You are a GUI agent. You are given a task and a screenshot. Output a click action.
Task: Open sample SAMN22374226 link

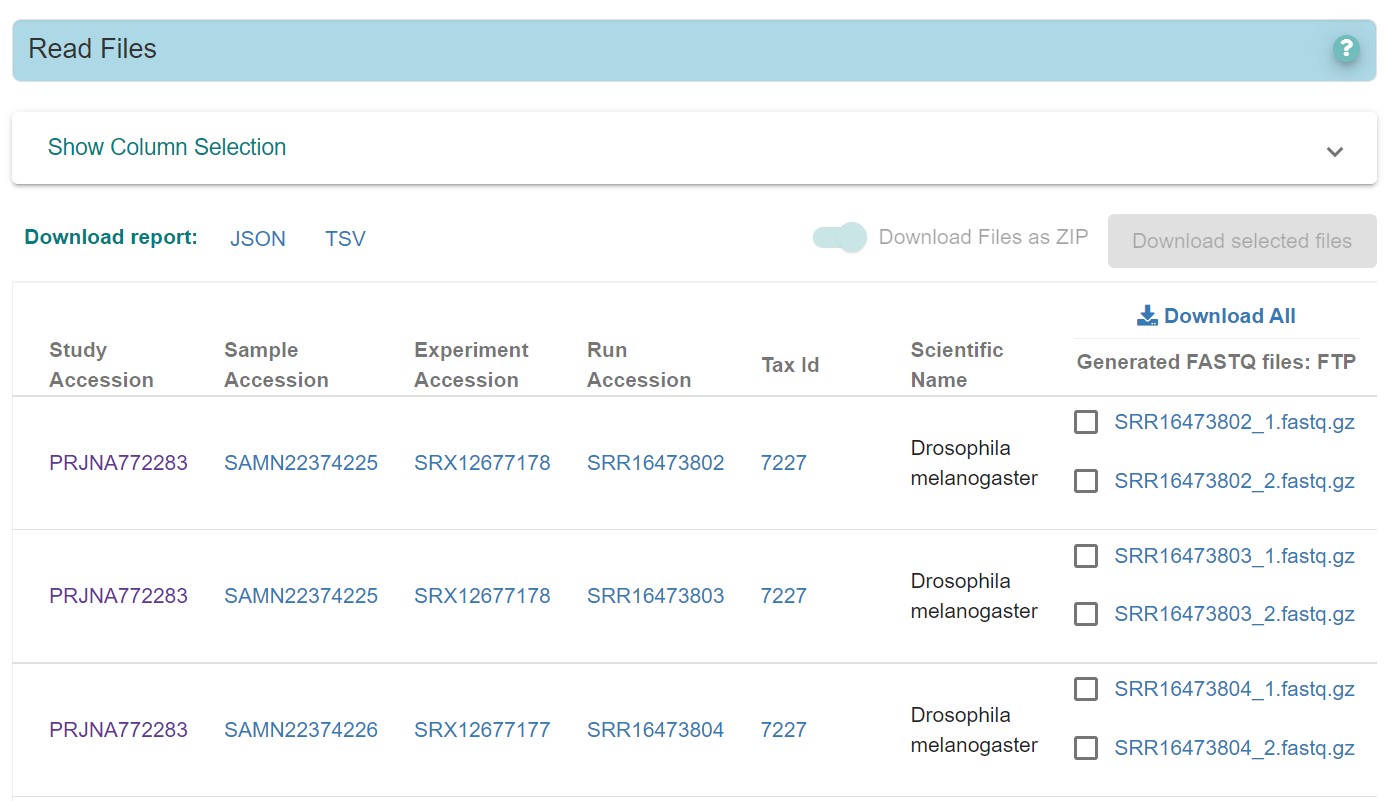pos(301,730)
